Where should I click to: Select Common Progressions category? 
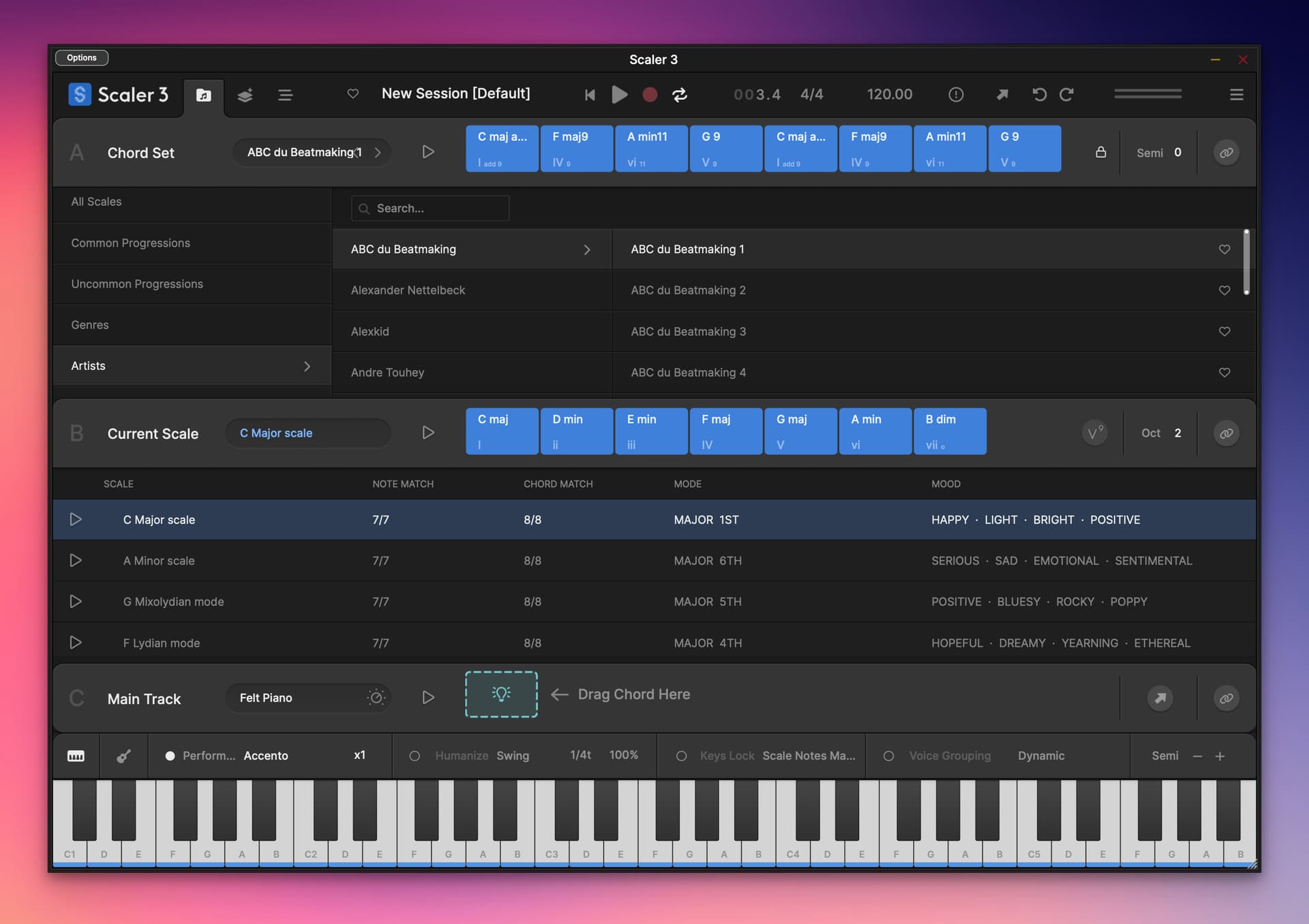pos(192,243)
